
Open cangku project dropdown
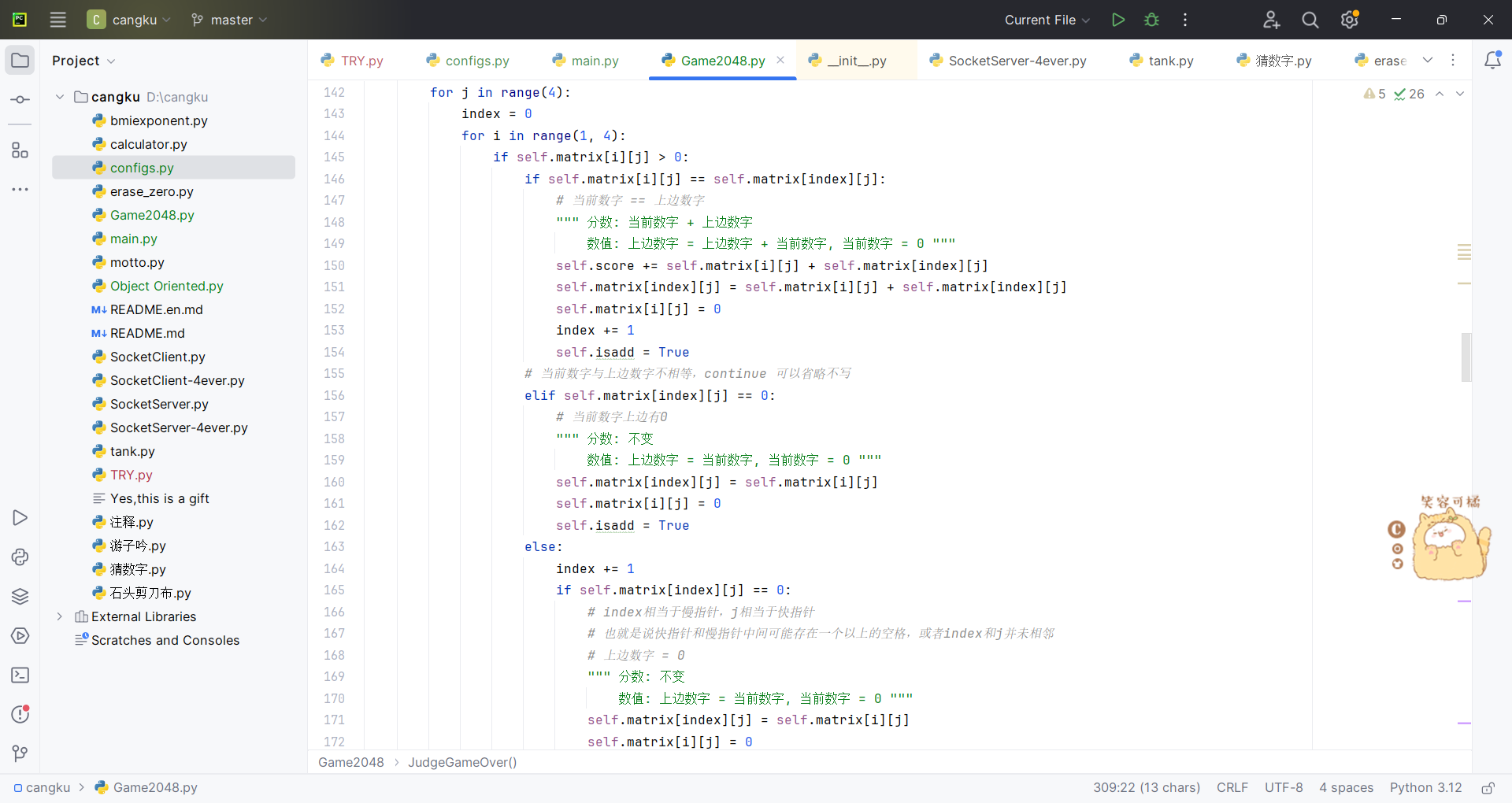[129, 20]
